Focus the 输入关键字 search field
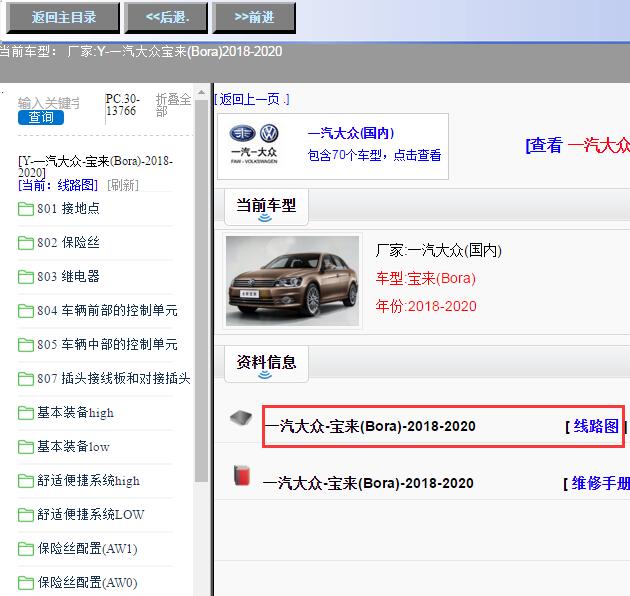The width and height of the screenshot is (630, 596). click(49, 103)
